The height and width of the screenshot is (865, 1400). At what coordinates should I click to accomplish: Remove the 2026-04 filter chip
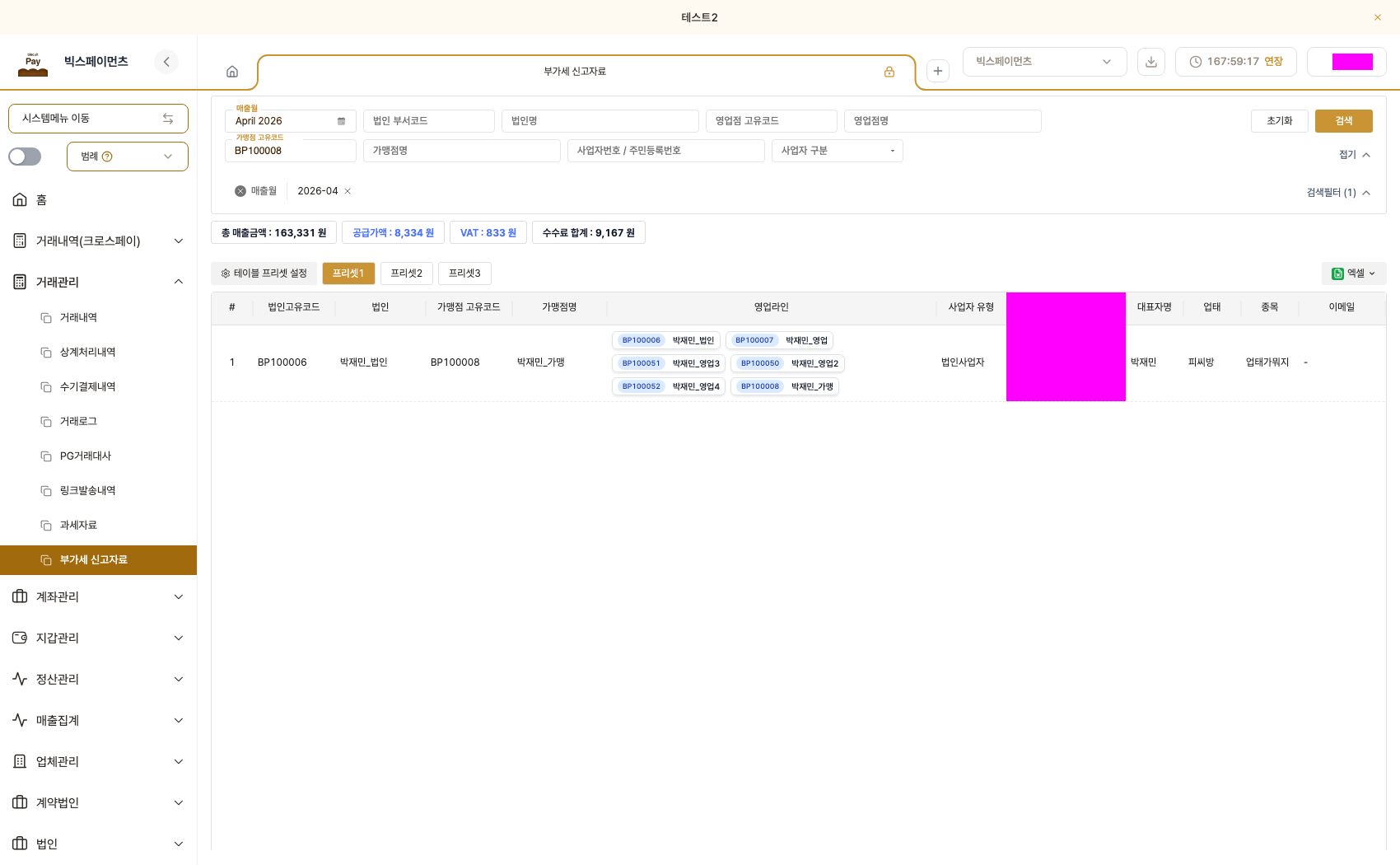[348, 191]
